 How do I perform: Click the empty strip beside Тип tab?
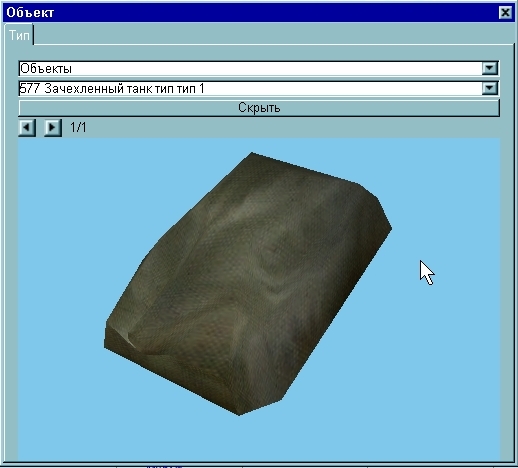click(273, 33)
